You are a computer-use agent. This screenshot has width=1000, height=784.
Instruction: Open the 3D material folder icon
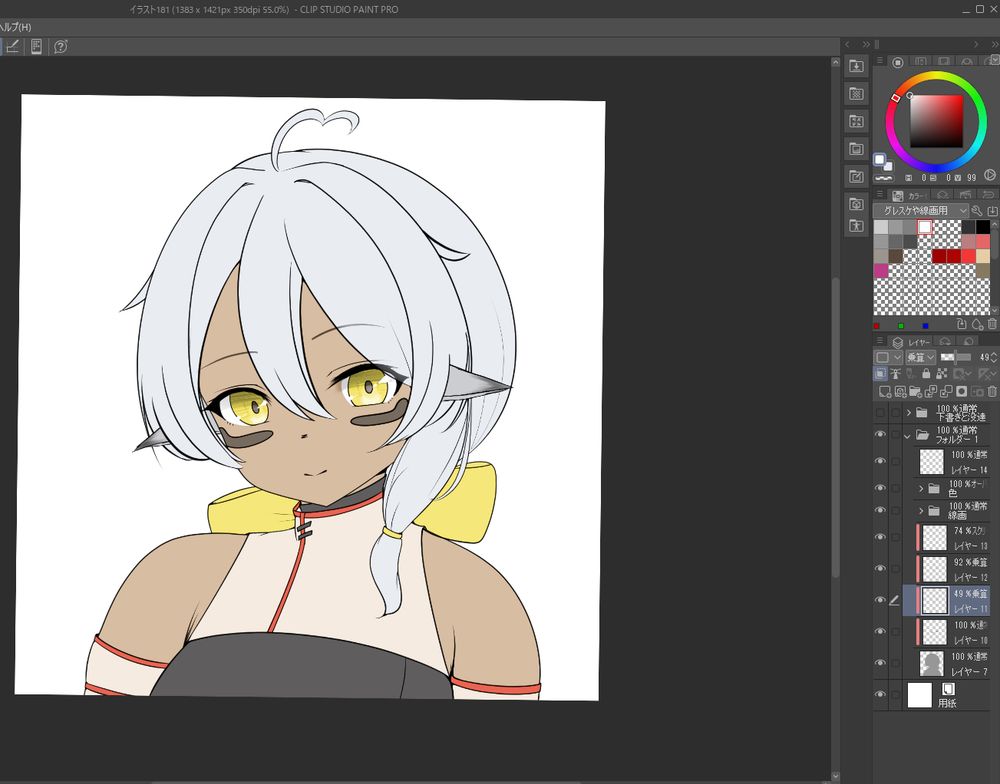tap(856, 203)
